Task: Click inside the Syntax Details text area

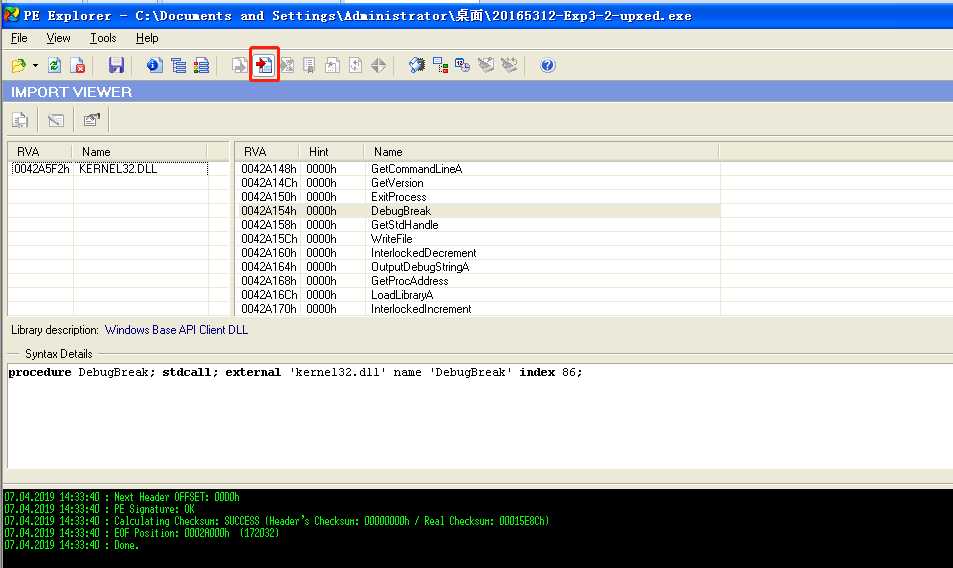Action: coord(480,416)
